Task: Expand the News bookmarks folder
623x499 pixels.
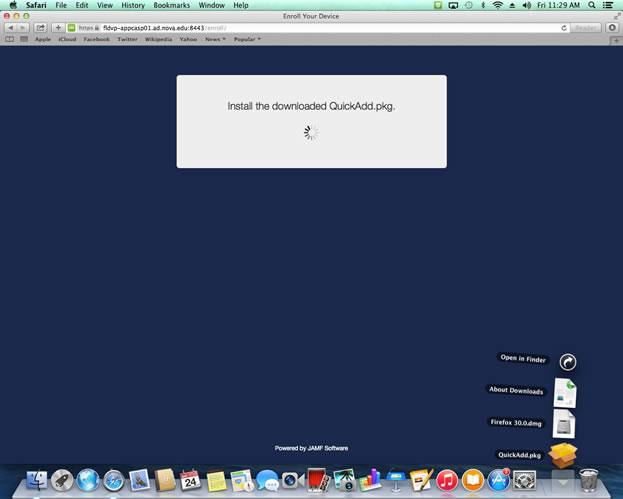Action: [215, 39]
